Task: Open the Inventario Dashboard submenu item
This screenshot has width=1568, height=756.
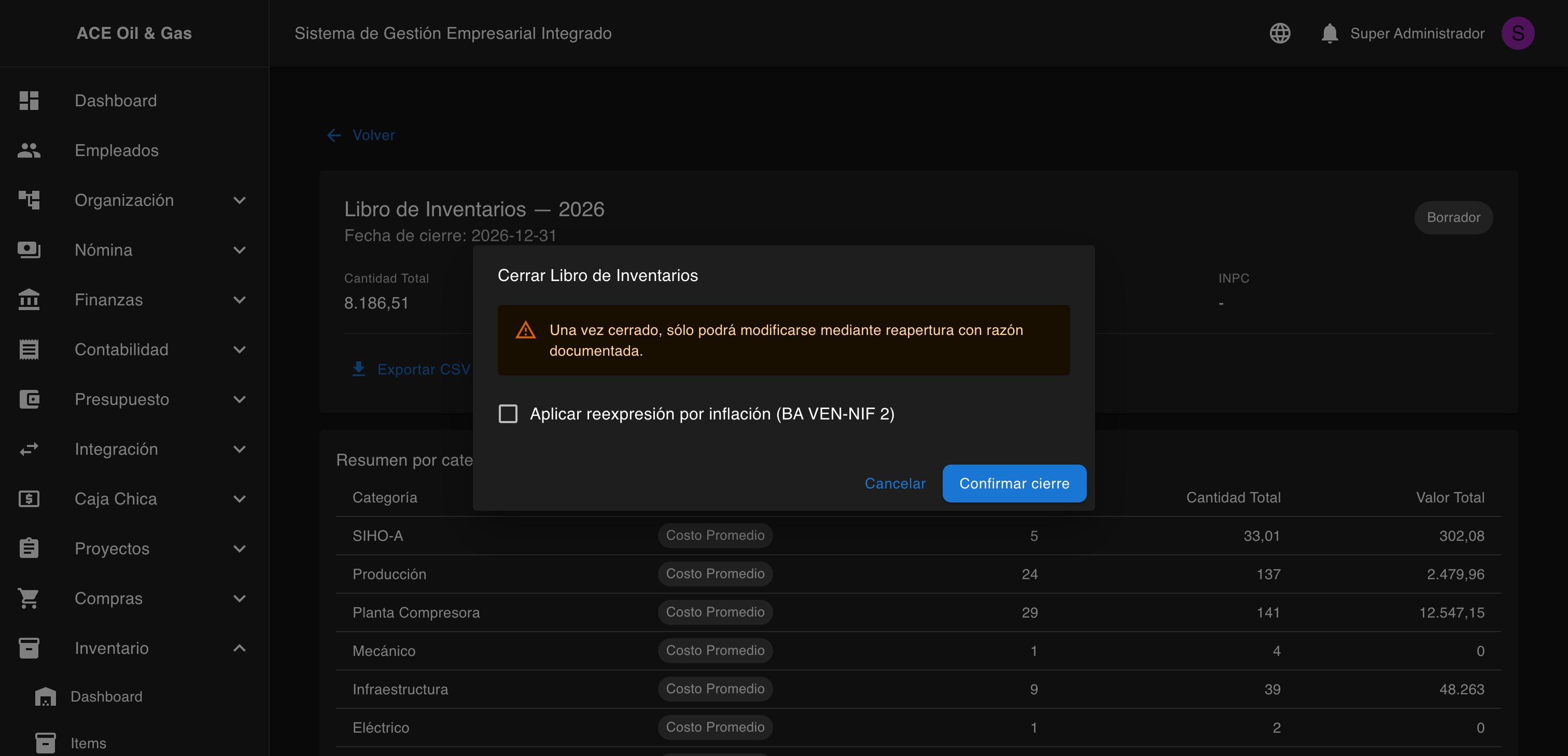Action: 134,696
